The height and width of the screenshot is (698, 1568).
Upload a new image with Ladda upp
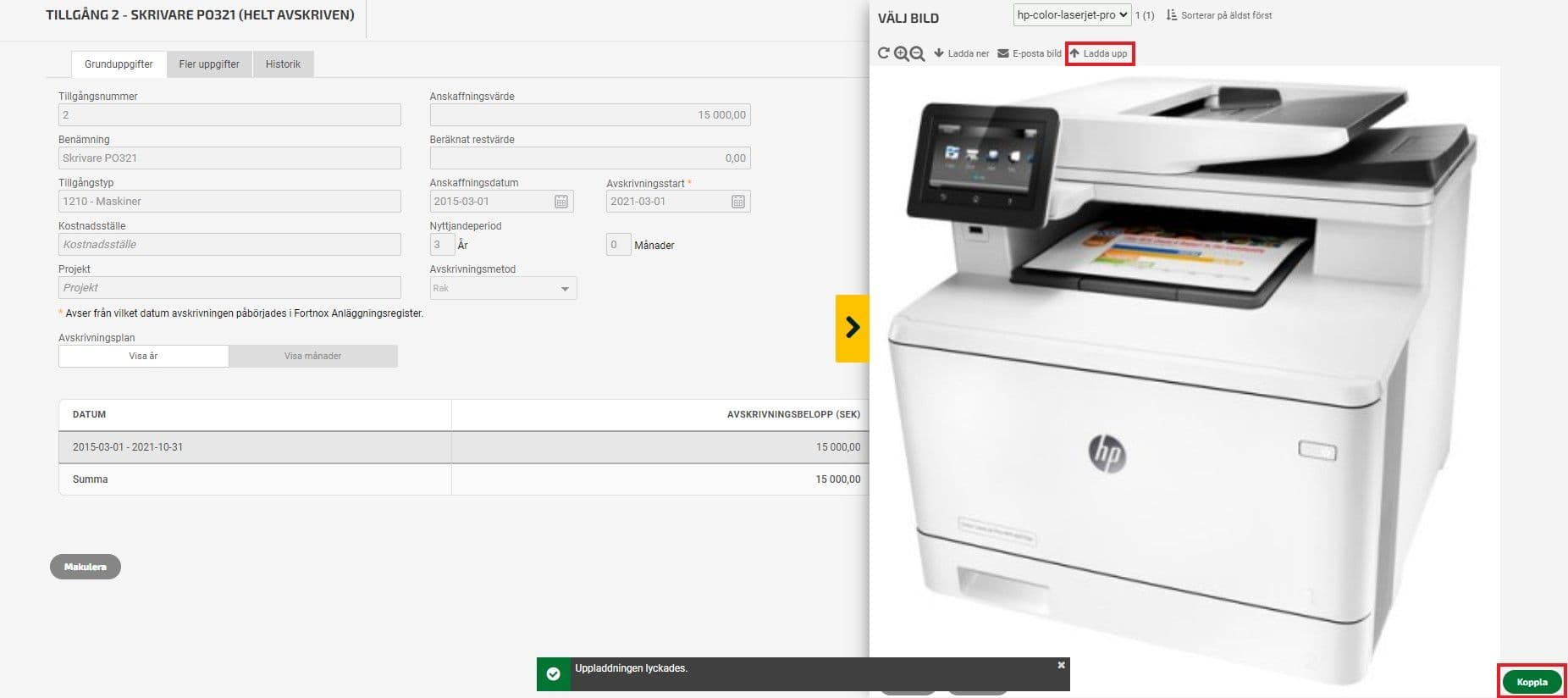(1099, 53)
